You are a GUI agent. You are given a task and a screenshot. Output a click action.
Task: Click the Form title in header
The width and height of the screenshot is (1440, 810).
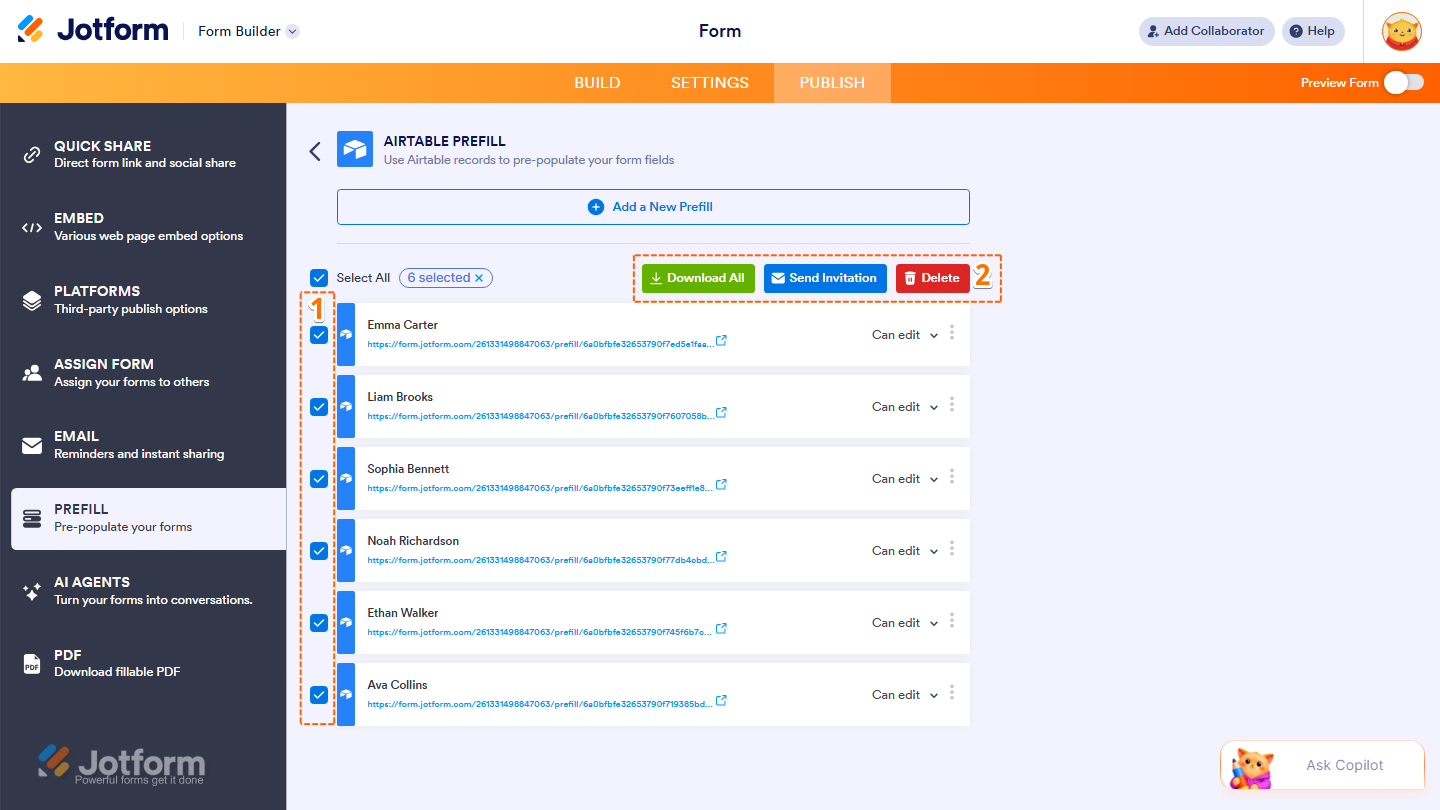pos(720,31)
